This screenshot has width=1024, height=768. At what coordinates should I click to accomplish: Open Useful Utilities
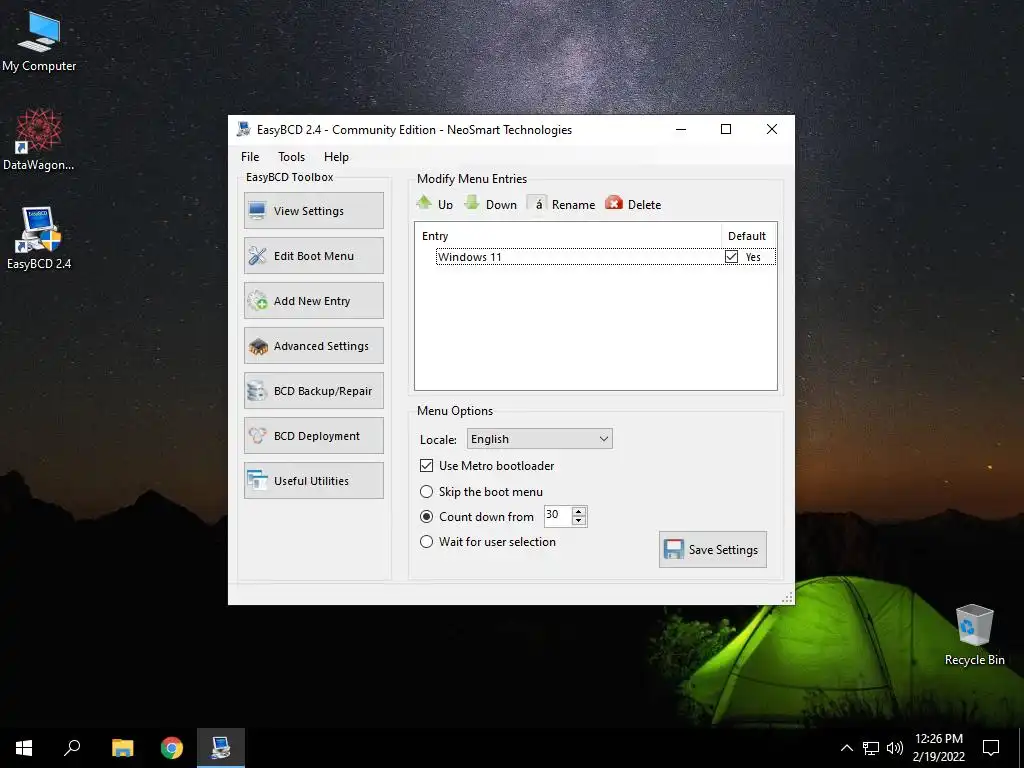(313, 481)
